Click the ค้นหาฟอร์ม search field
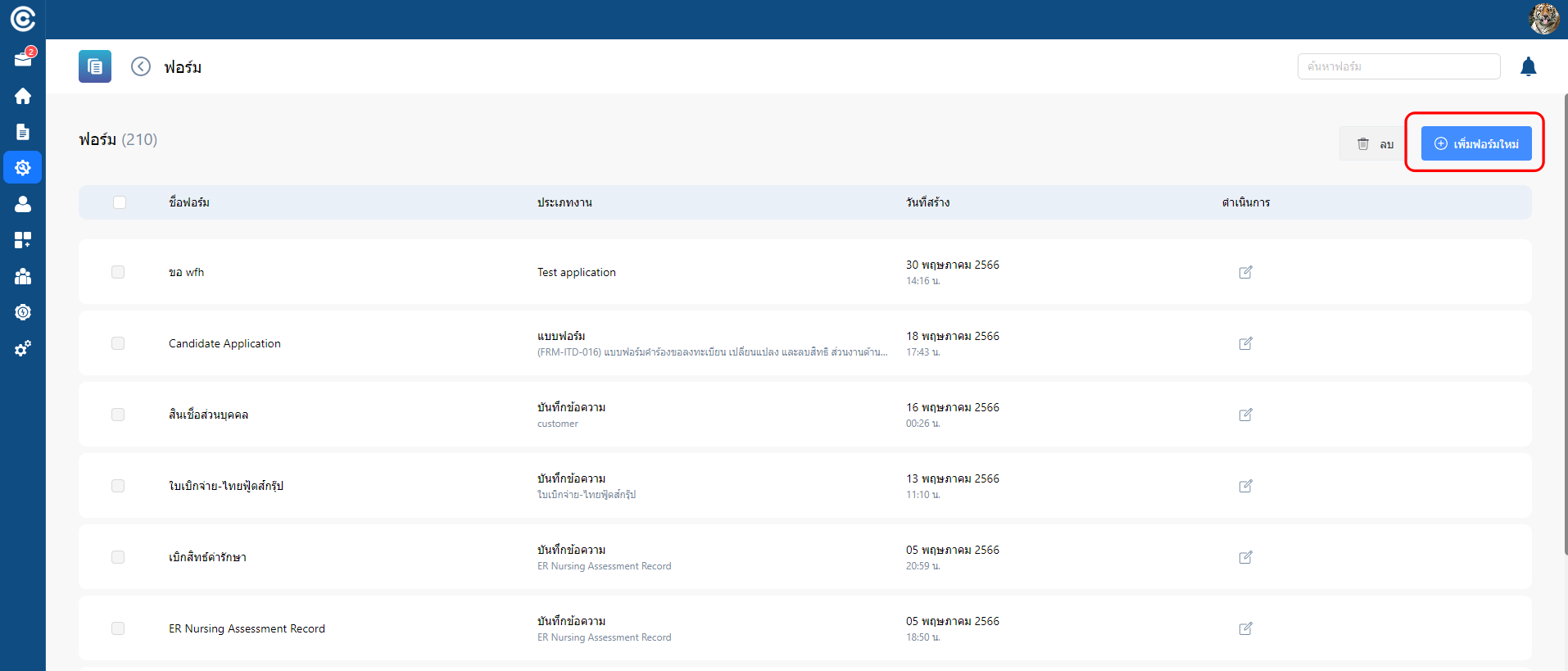The width and height of the screenshot is (1568, 671). [1398, 66]
